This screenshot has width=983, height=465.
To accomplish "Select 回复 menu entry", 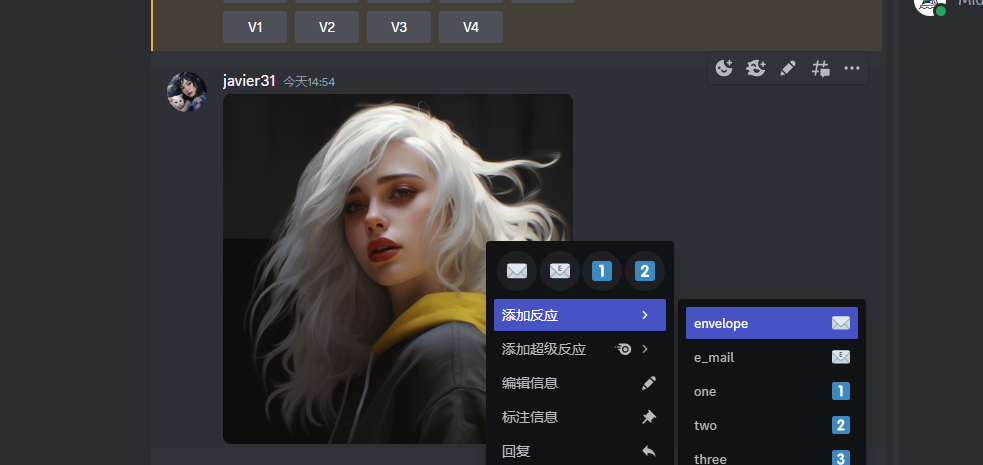I will pyautogui.click(x=580, y=451).
